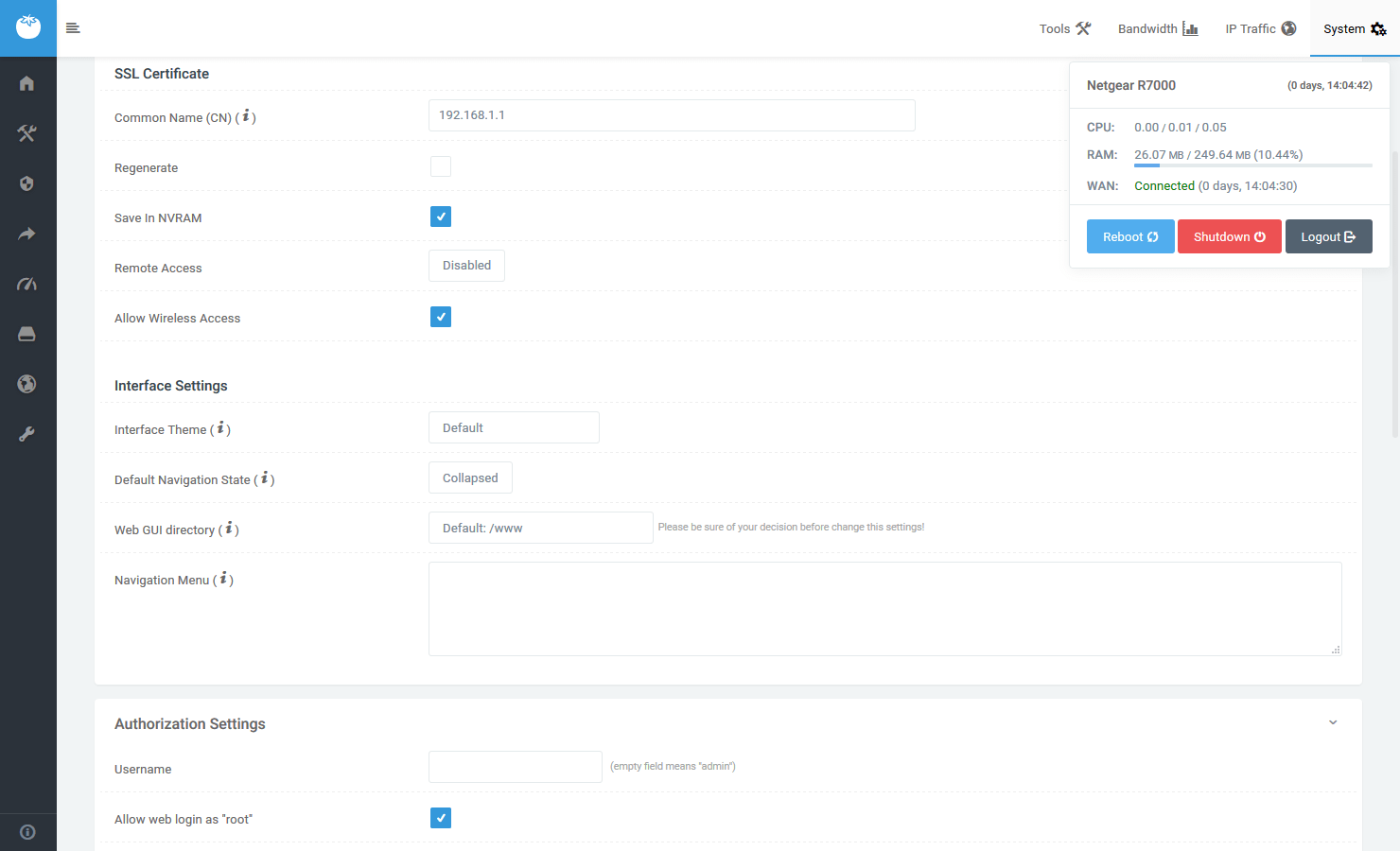Click the Common Name (CN) input field
The height and width of the screenshot is (851, 1400).
(672, 115)
